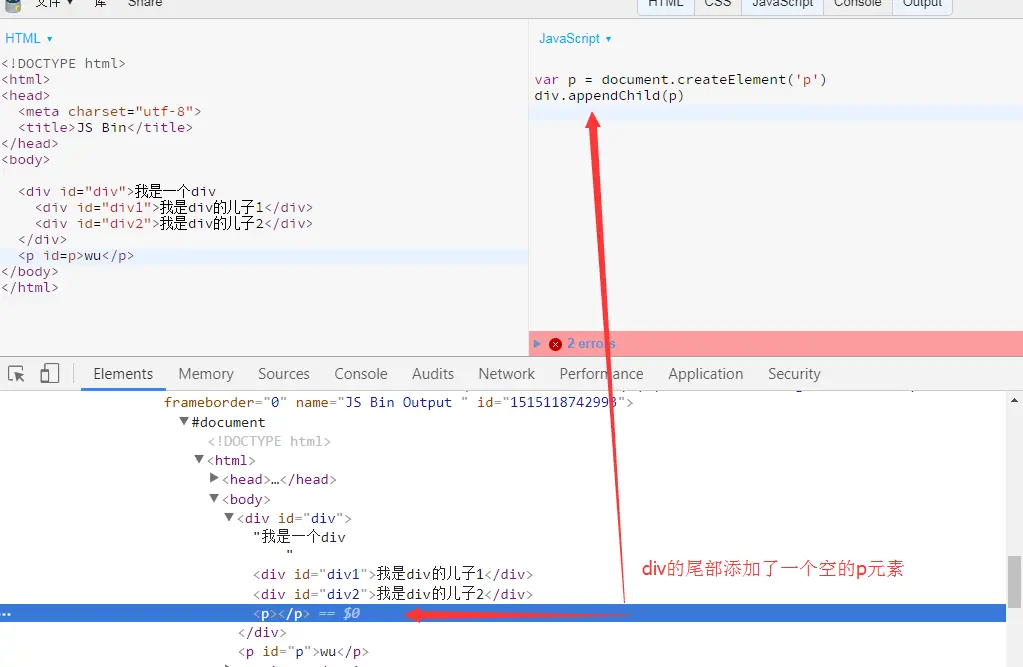Switch to the Memory tab

point(206,374)
